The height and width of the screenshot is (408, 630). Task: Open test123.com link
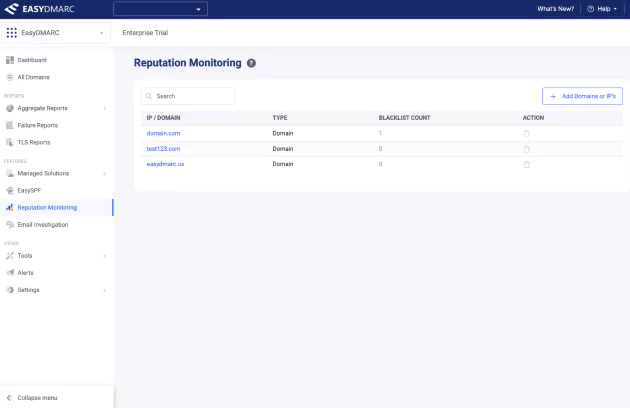(163, 148)
